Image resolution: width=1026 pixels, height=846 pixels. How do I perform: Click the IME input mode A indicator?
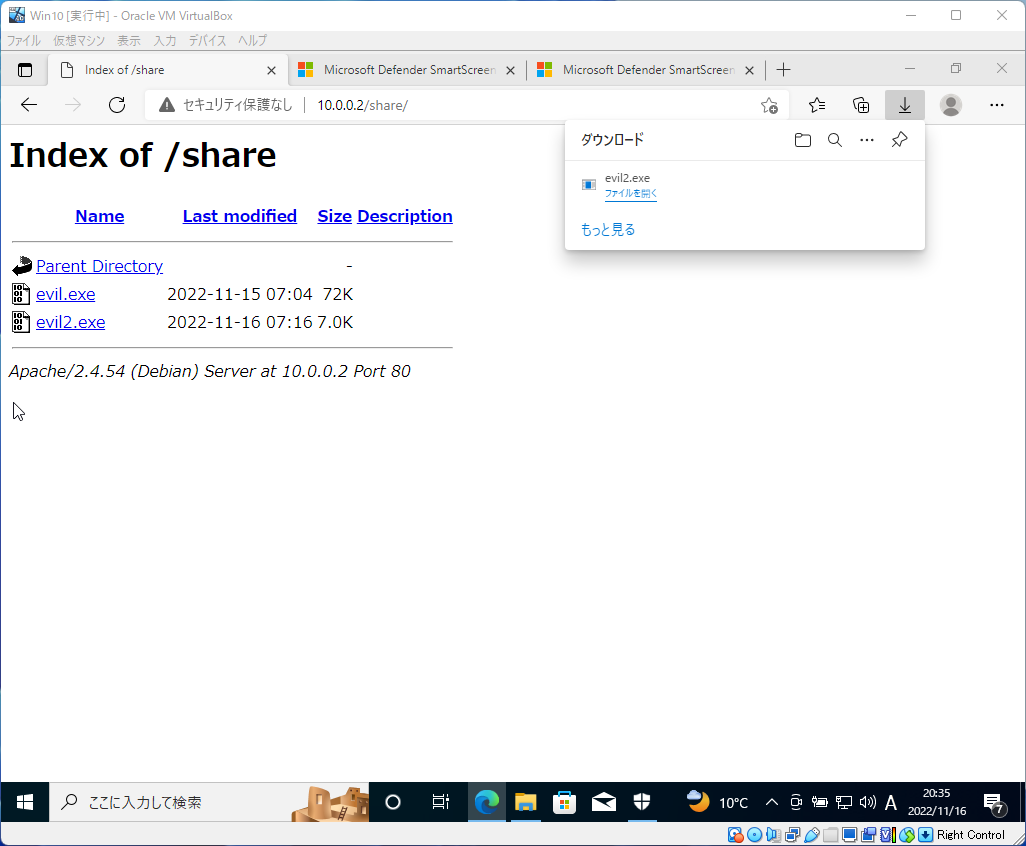pos(891,803)
